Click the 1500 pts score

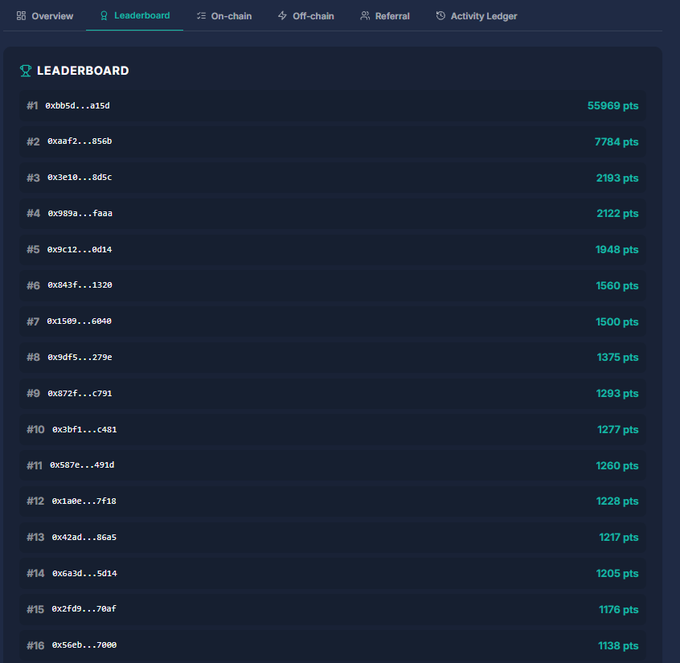pos(617,322)
